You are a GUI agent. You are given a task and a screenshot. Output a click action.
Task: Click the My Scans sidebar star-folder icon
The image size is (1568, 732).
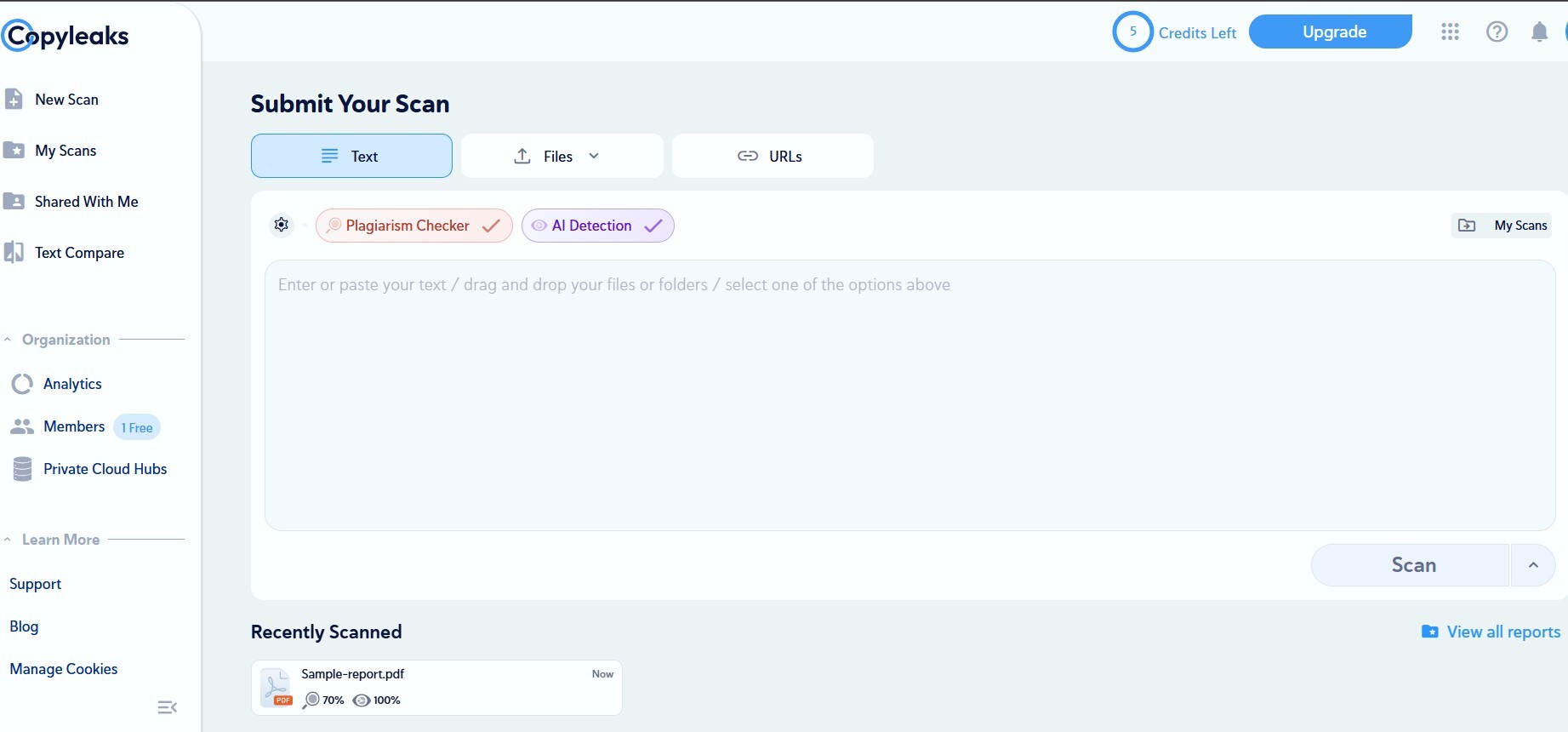click(14, 150)
